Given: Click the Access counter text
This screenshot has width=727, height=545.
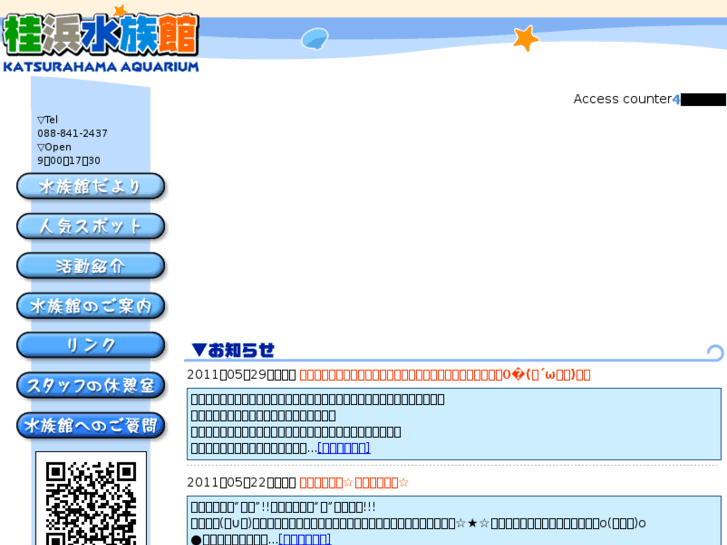Looking at the screenshot, I should (x=622, y=99).
